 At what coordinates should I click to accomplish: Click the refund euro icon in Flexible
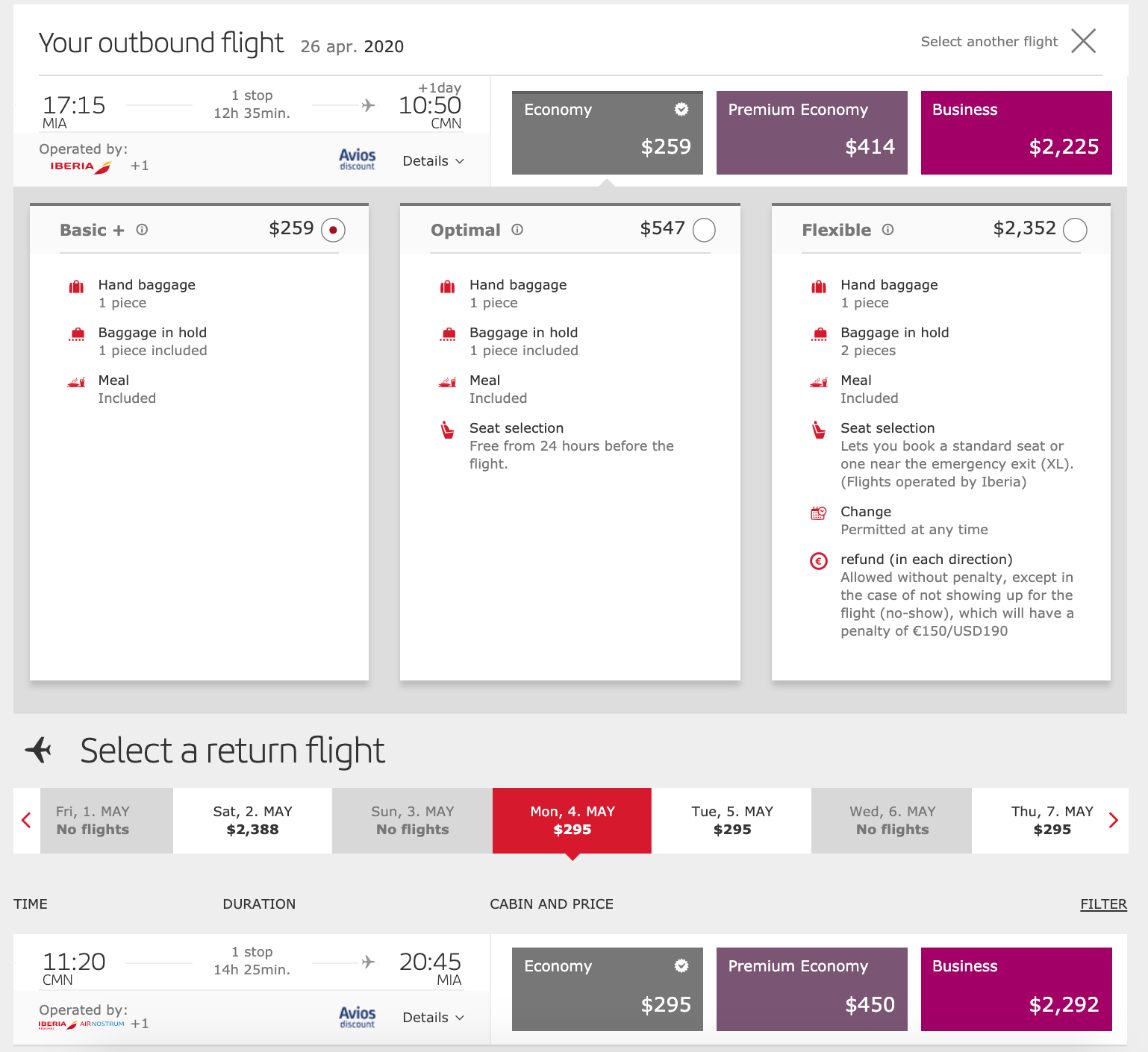coord(819,561)
